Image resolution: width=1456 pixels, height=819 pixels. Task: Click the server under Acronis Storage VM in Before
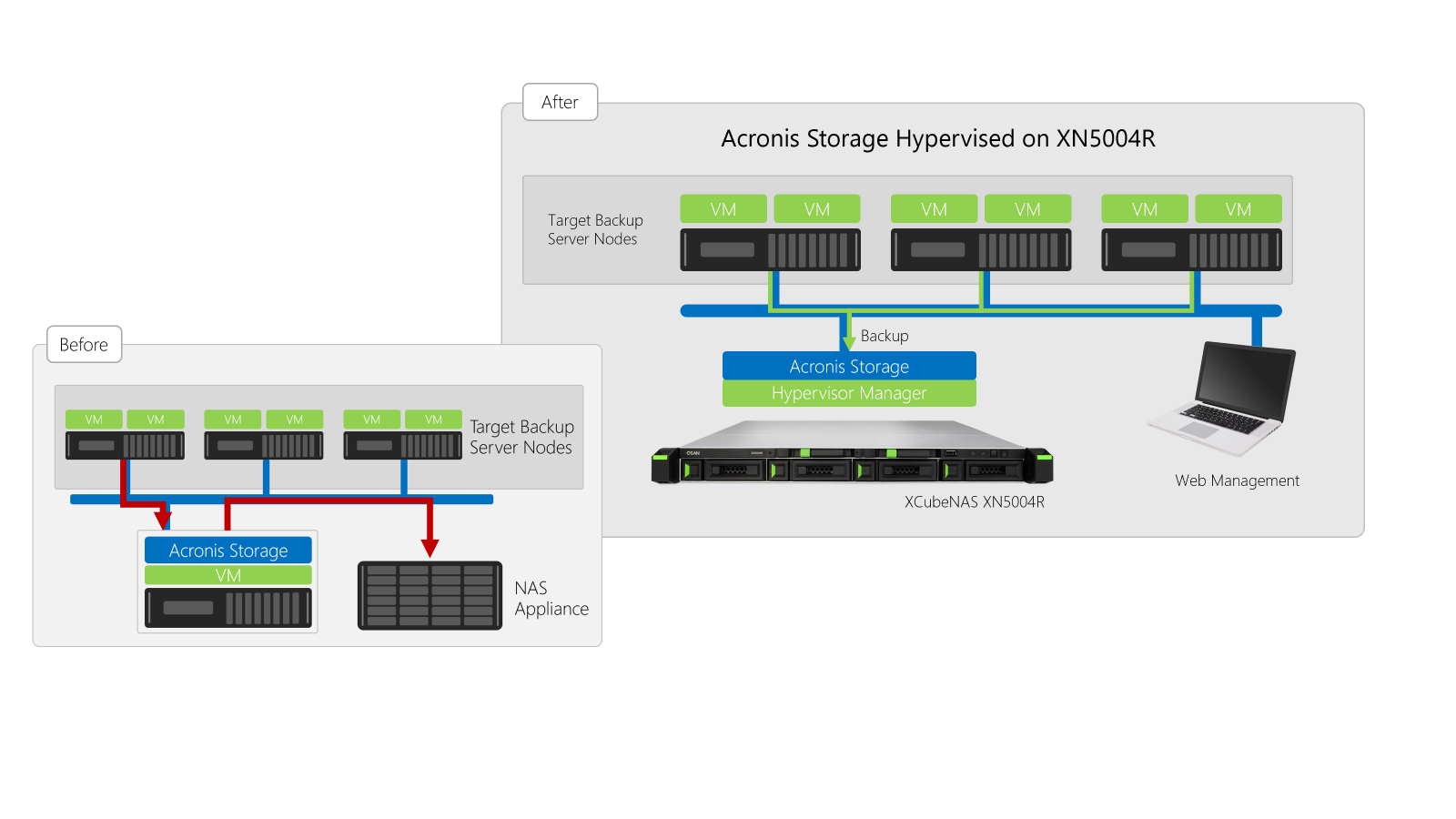coord(228,608)
